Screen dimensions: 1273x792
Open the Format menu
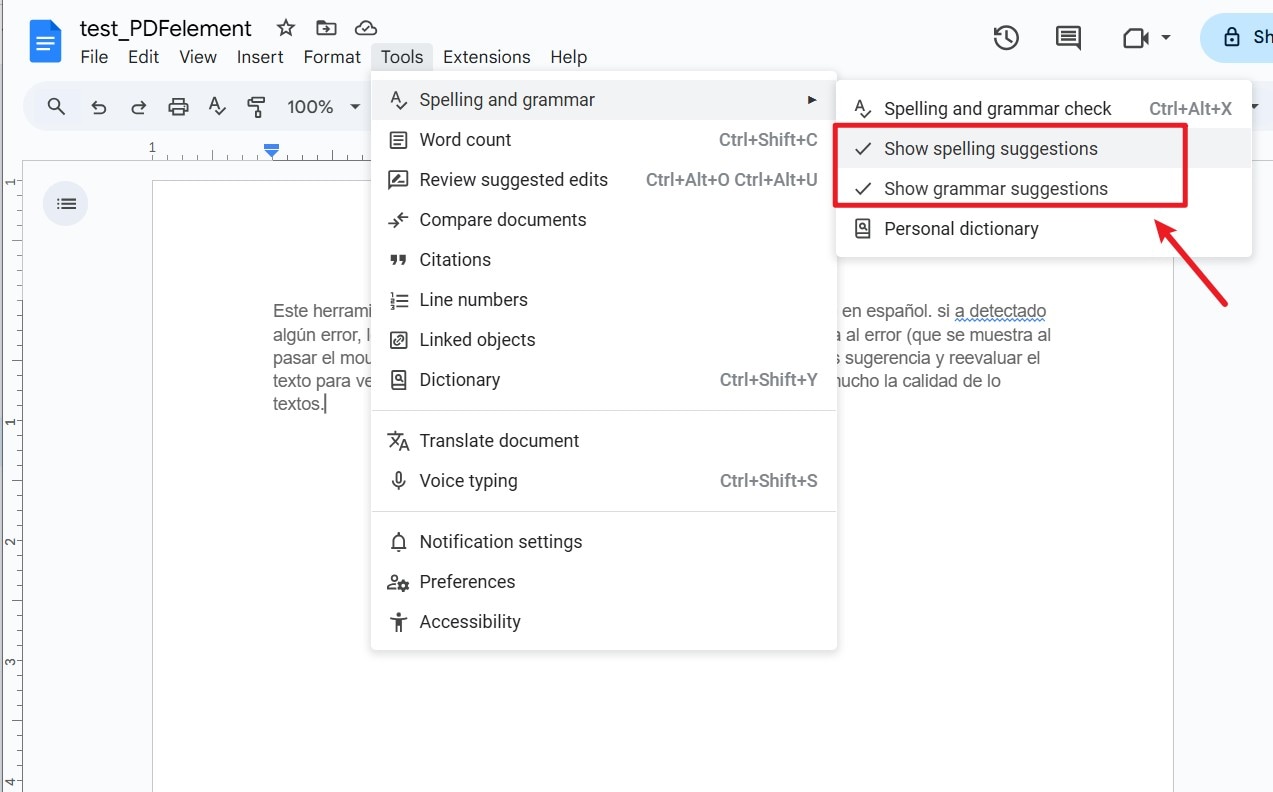(x=332, y=57)
